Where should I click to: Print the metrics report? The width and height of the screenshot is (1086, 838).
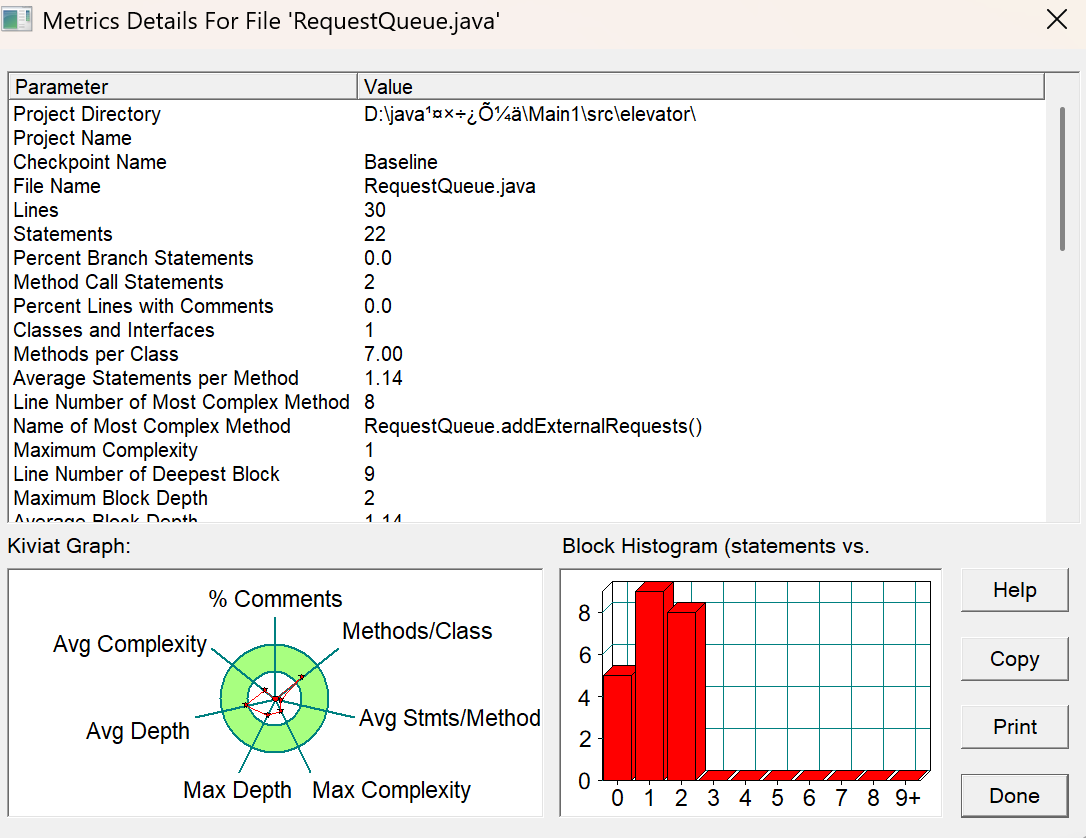(x=1015, y=727)
